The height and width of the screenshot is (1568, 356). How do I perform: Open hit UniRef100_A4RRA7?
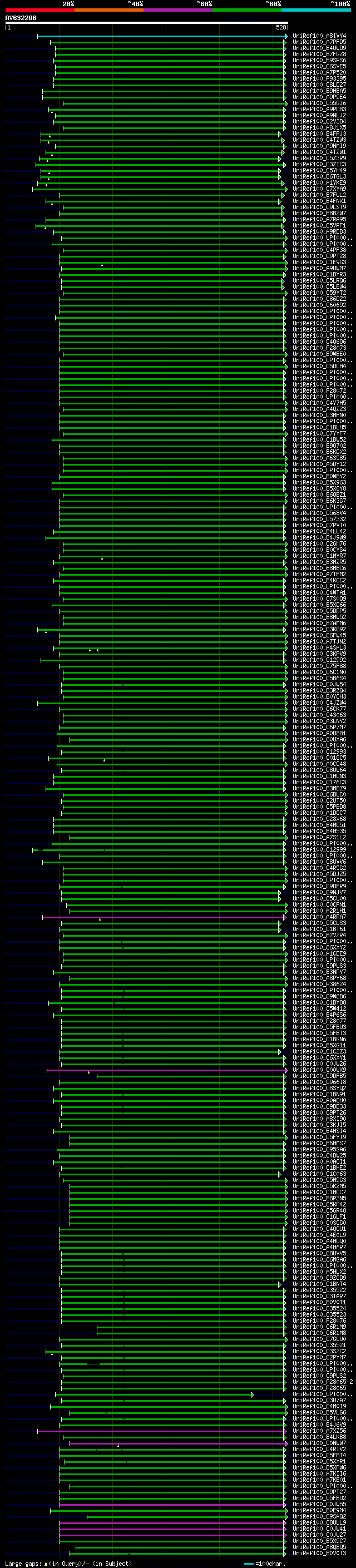click(319, 917)
